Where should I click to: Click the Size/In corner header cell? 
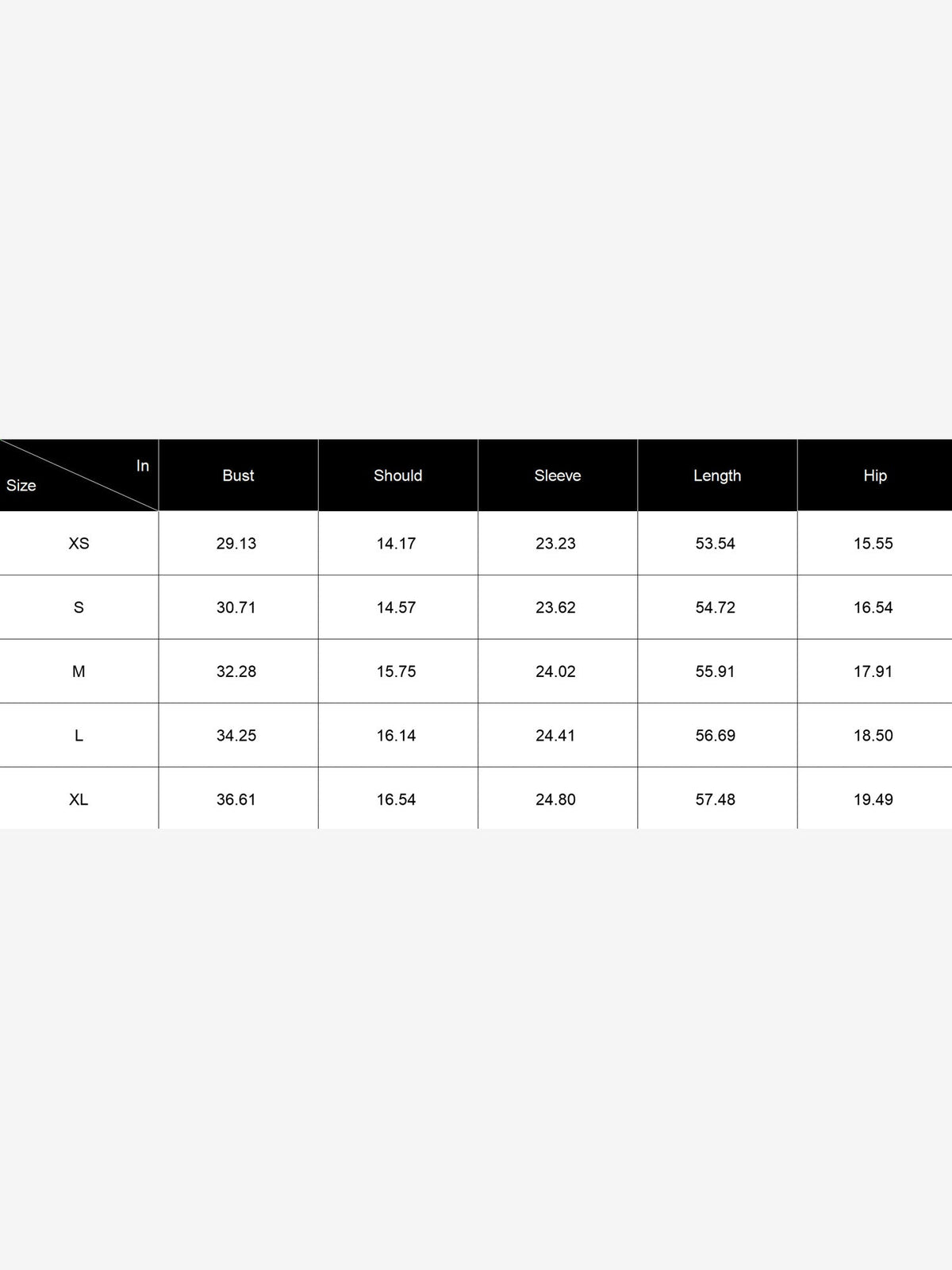pos(79,475)
